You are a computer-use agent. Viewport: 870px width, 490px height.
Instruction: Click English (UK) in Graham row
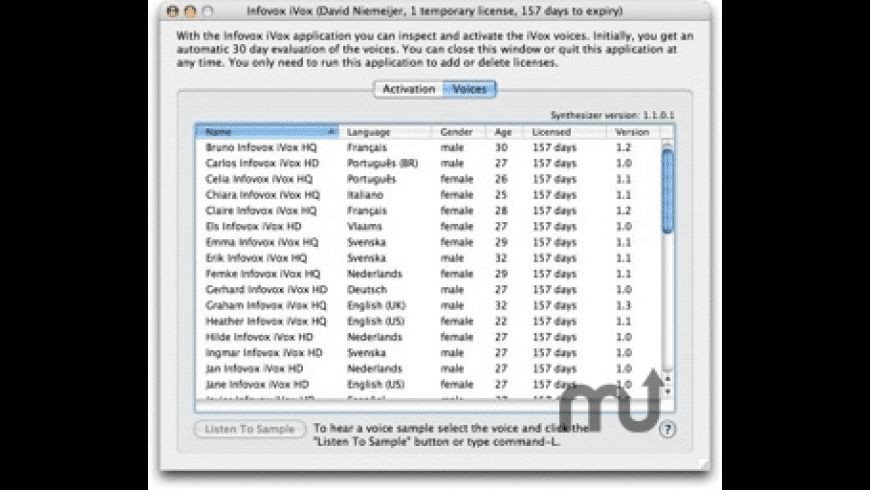(376, 306)
